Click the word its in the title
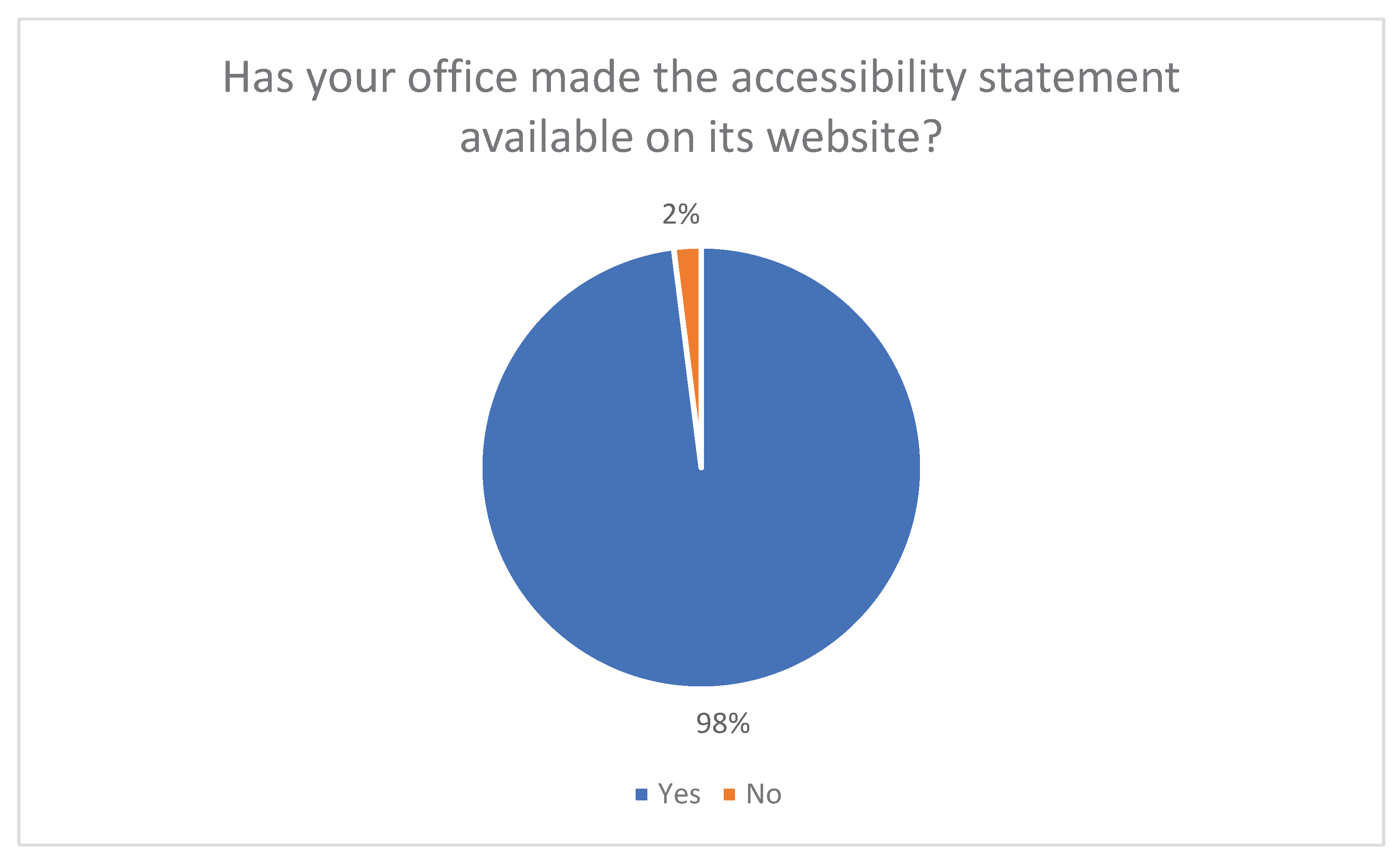The width and height of the screenshot is (1400, 865). coord(731,138)
